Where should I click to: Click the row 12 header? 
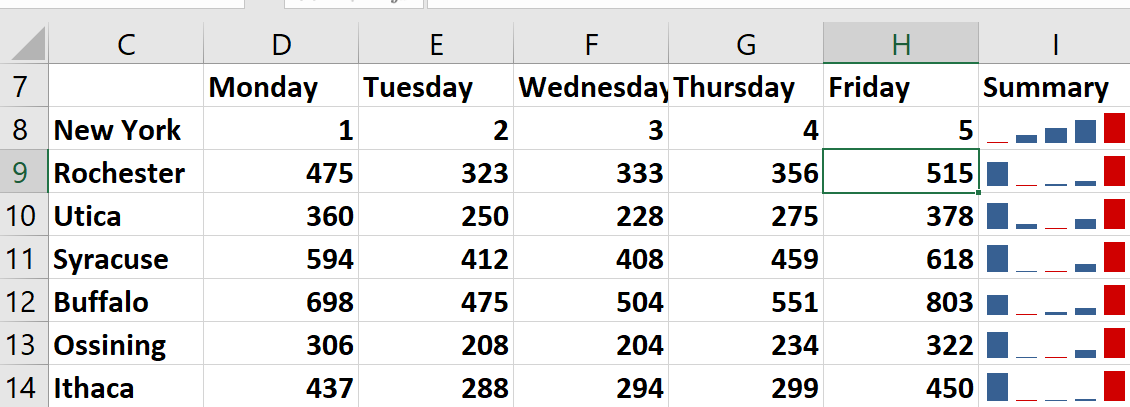click(x=23, y=302)
